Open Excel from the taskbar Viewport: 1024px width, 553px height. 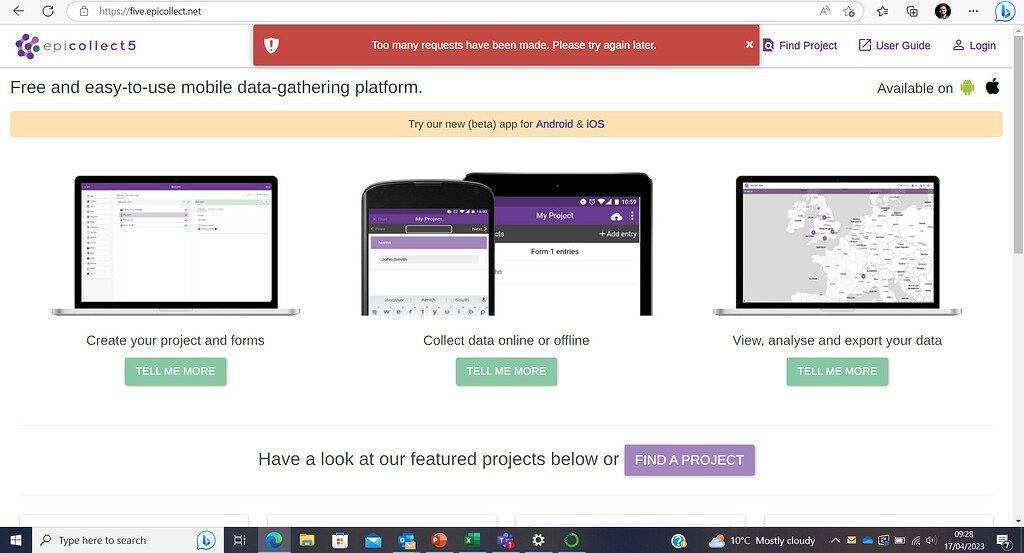coord(471,540)
